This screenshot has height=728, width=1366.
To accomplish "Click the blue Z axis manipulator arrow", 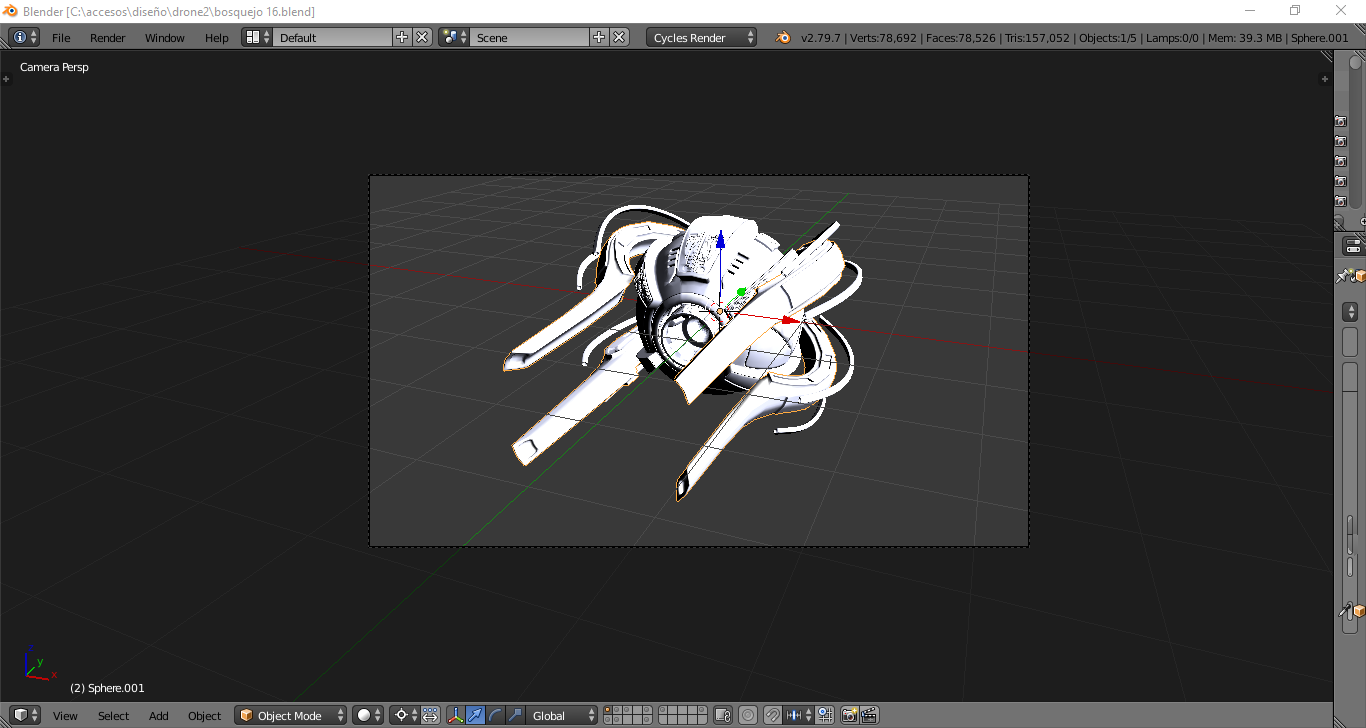I will [720, 241].
